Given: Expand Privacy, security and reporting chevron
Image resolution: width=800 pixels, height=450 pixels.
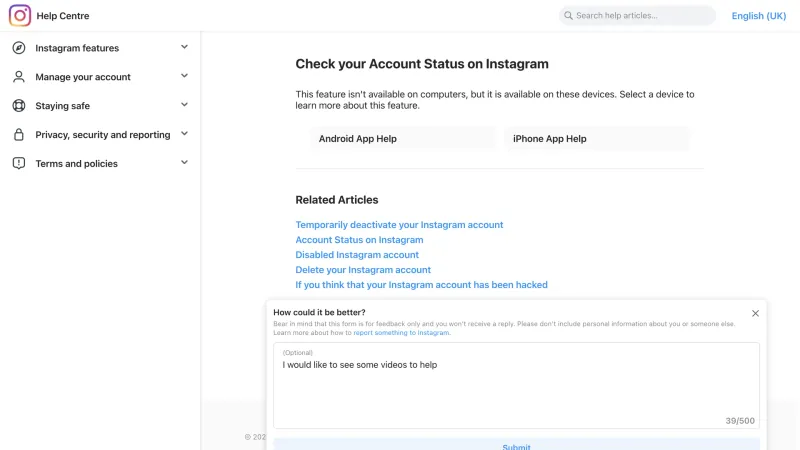Looking at the screenshot, I should click(184, 134).
